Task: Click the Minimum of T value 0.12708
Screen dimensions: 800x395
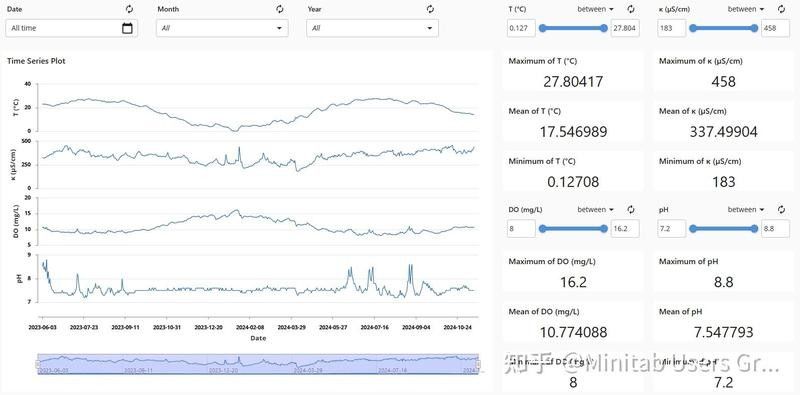Action: click(573, 182)
